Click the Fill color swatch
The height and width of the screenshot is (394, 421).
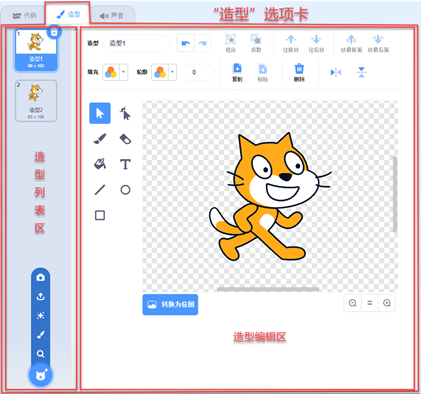(111, 72)
